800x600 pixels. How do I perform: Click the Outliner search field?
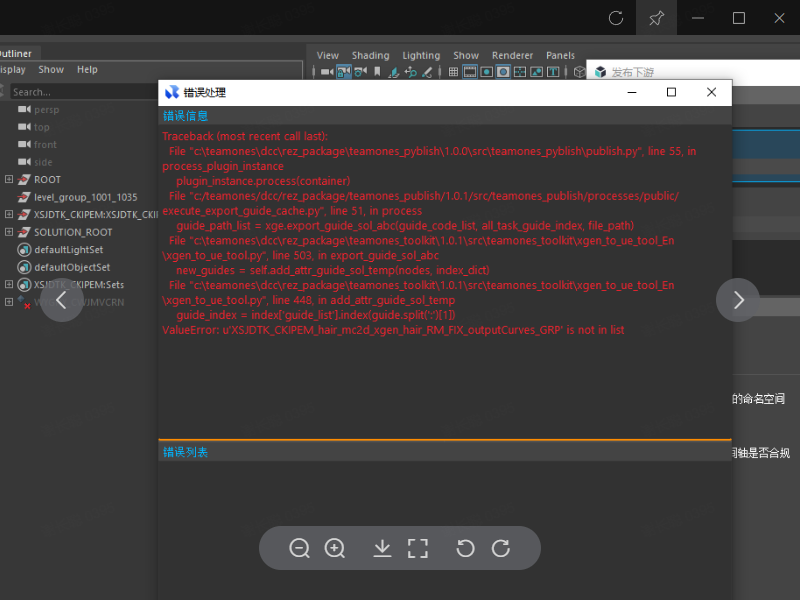80,92
